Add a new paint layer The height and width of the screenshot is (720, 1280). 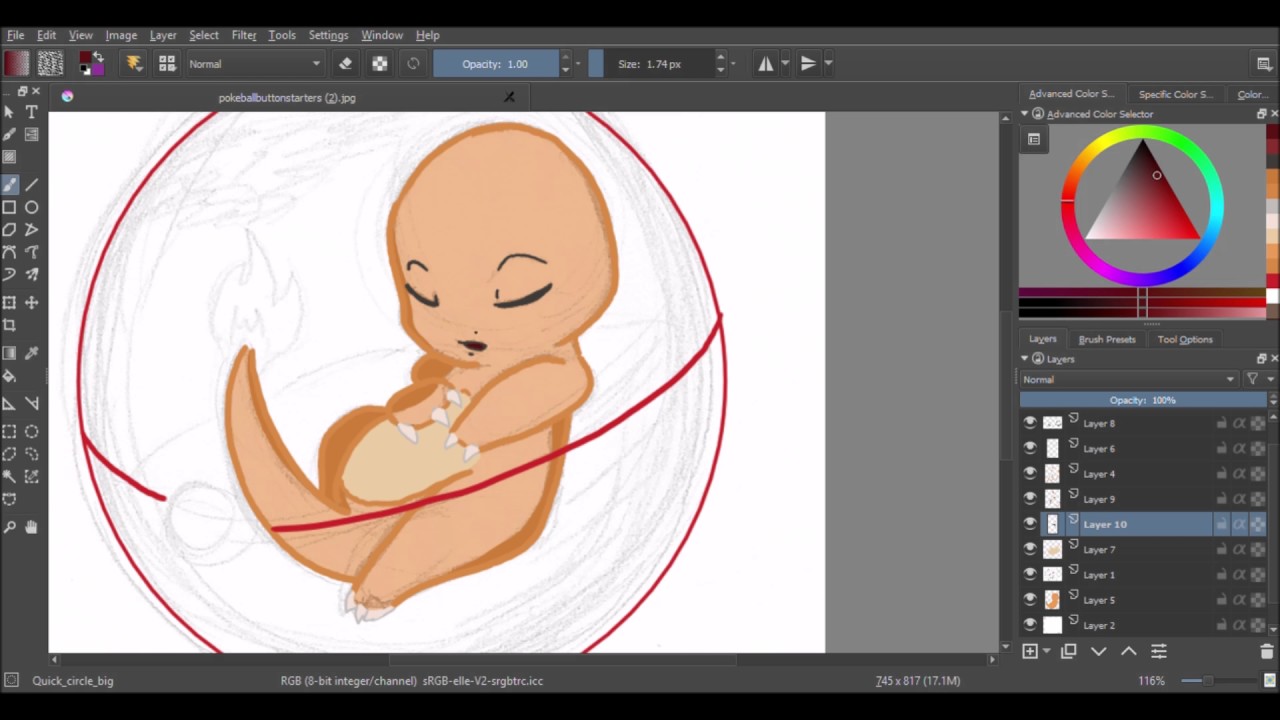click(1030, 651)
